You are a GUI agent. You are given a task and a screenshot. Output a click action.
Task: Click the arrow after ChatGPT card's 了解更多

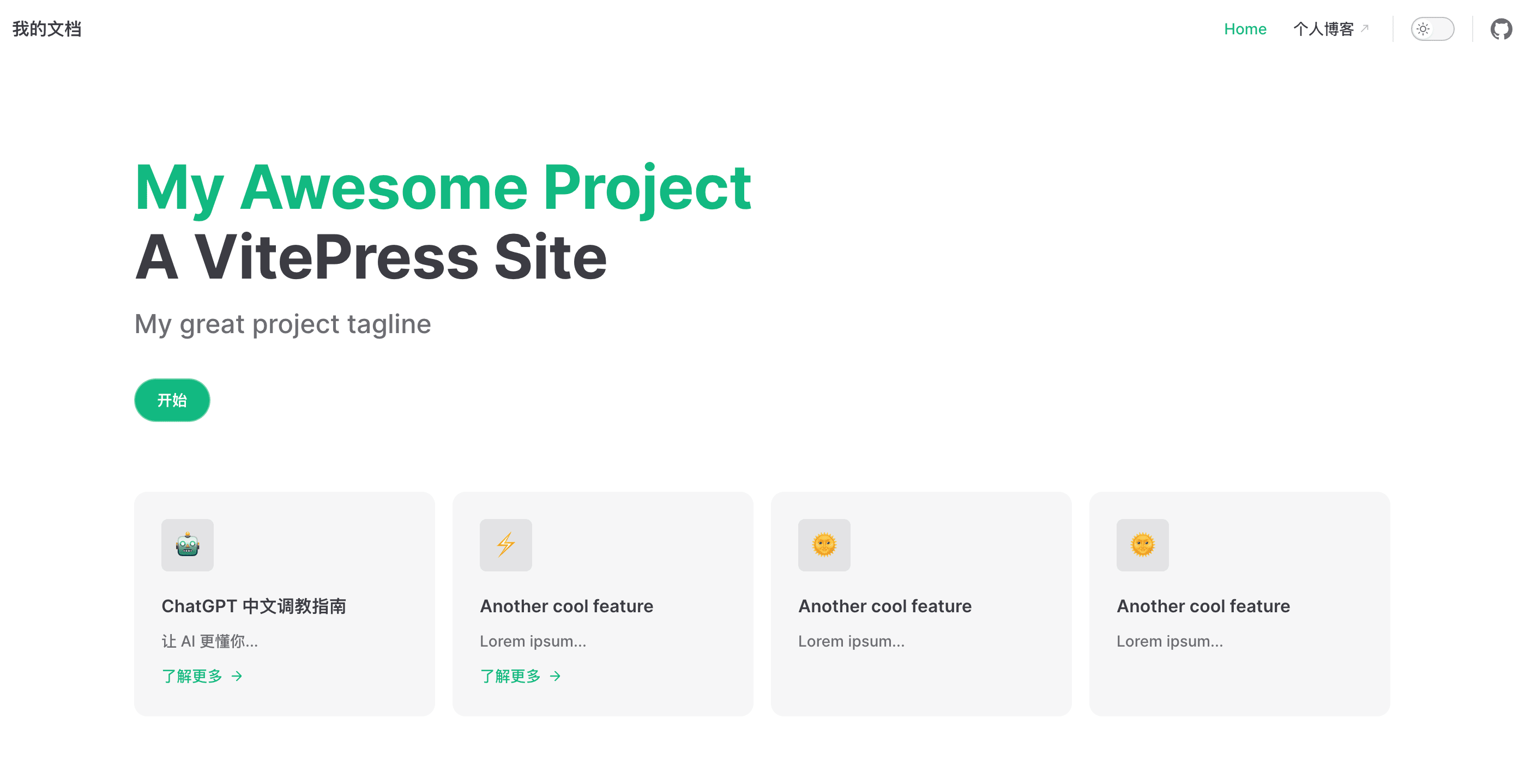click(237, 676)
